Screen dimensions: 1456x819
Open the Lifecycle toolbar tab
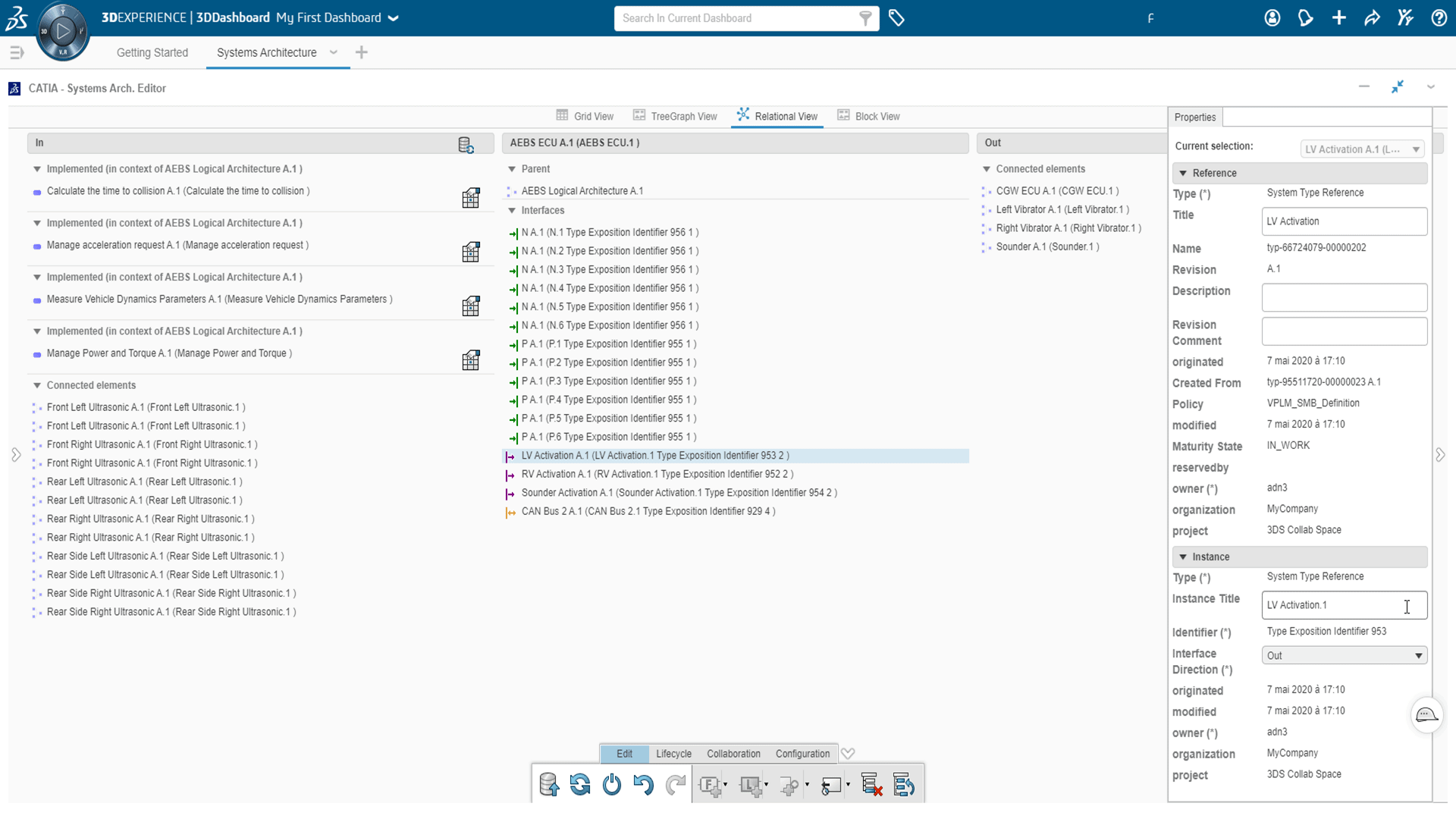(x=673, y=754)
